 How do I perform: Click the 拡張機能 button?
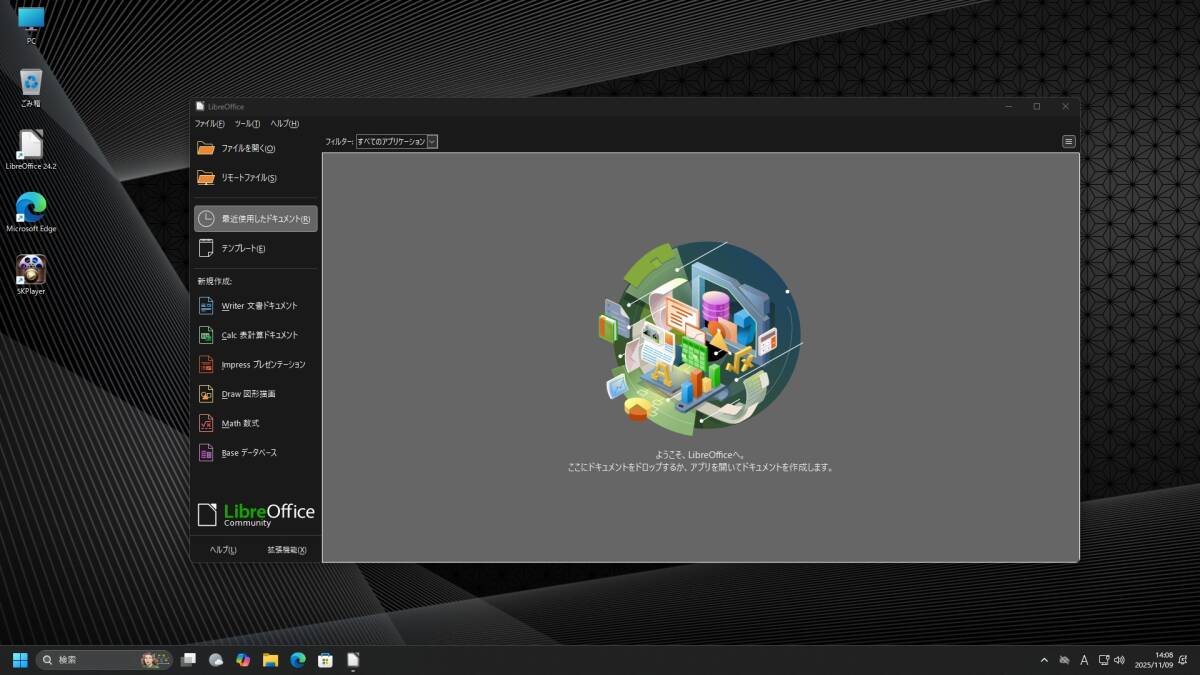[286, 550]
